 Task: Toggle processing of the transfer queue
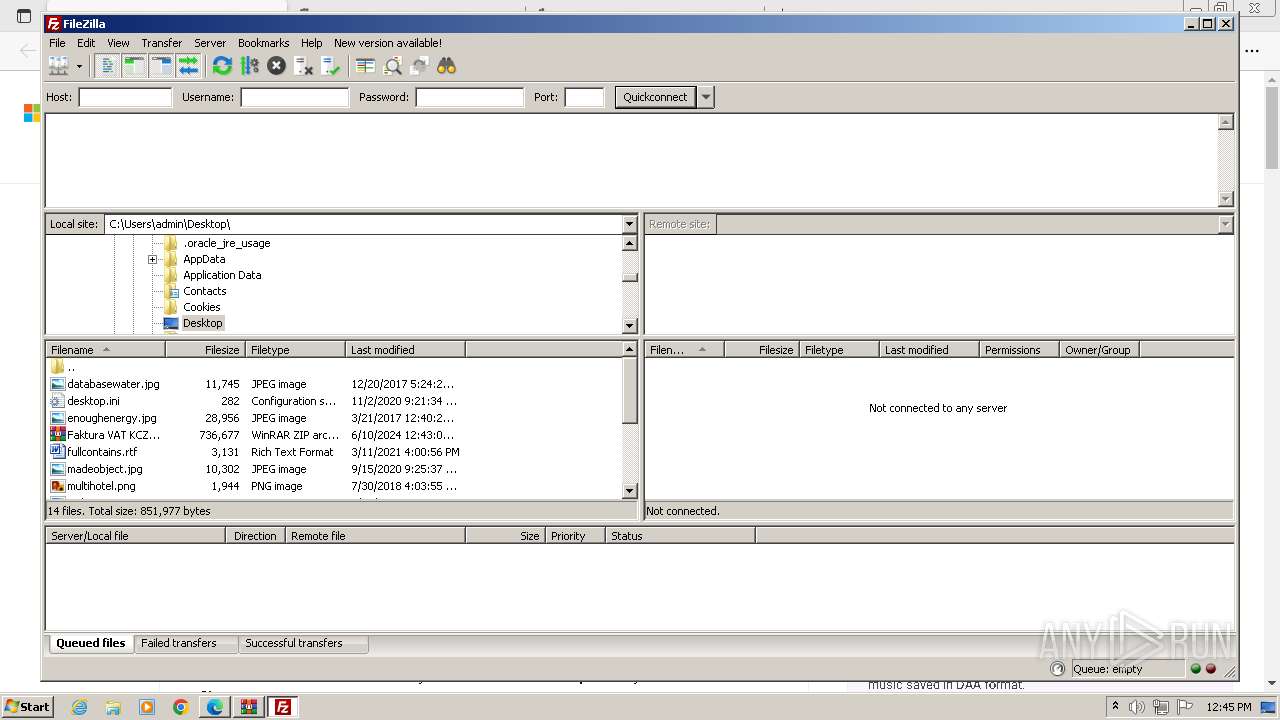249,66
